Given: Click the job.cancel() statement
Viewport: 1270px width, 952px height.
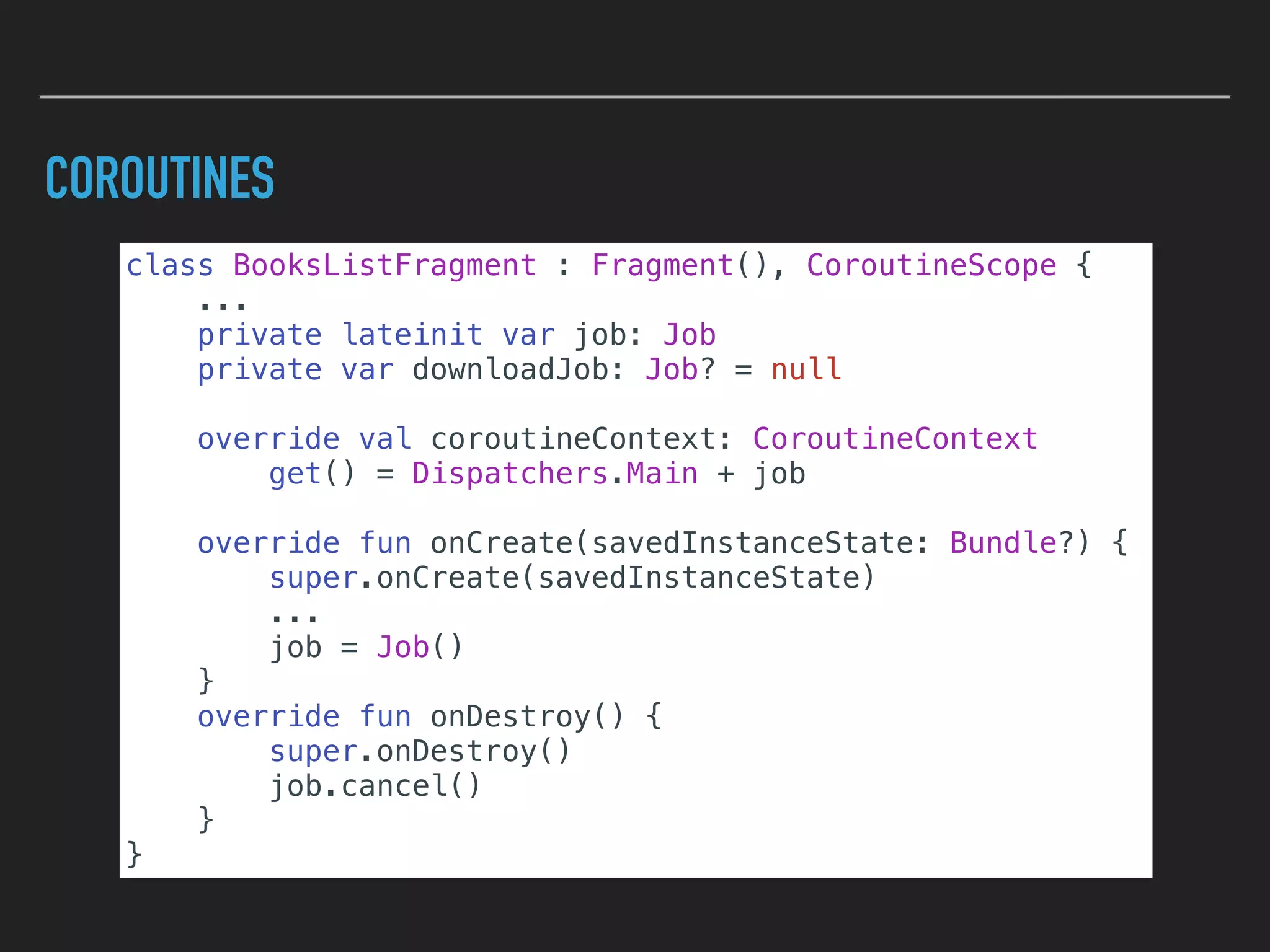Looking at the screenshot, I should pos(375,787).
